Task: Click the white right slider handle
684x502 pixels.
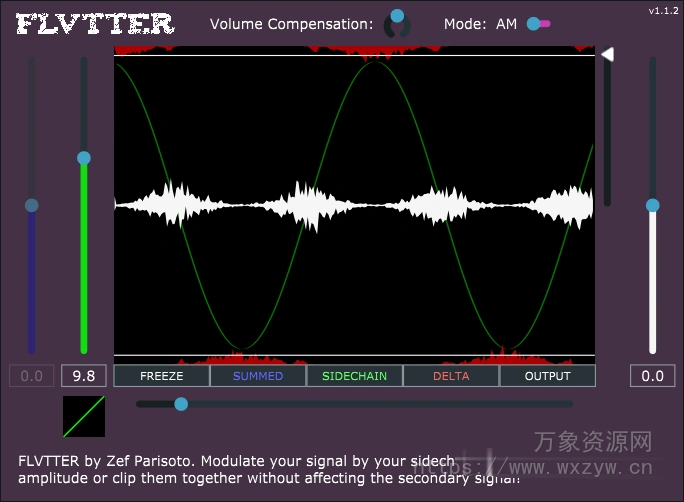Action: click(x=653, y=205)
